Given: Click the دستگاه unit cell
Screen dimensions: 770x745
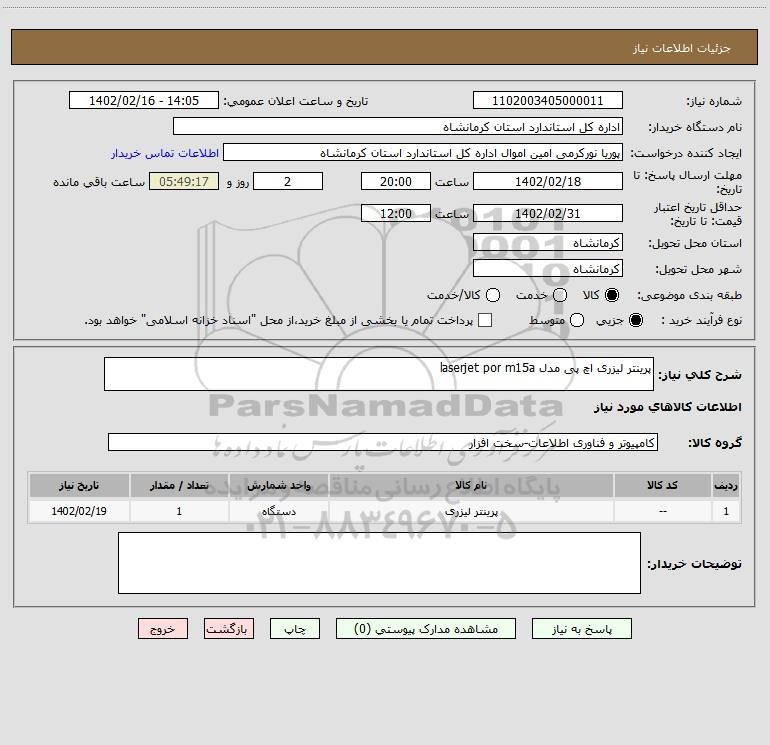Looking at the screenshot, I should [278, 511].
